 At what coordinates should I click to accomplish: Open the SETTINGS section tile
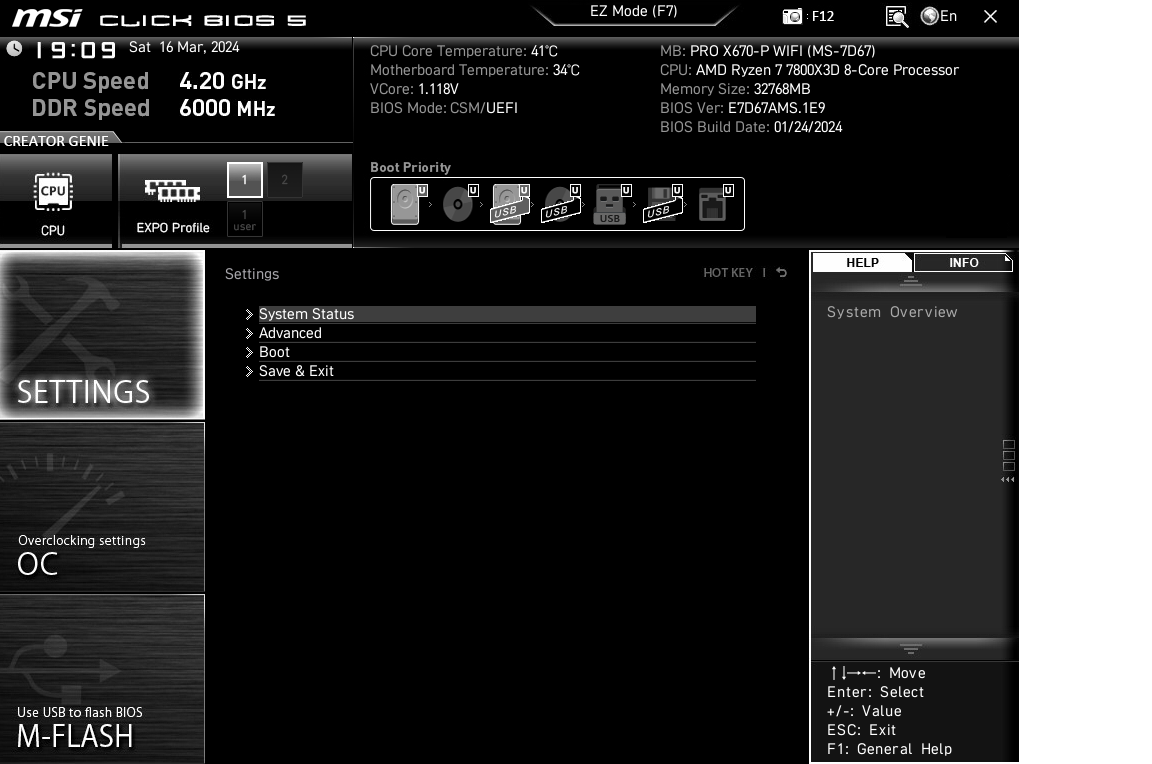click(102, 335)
